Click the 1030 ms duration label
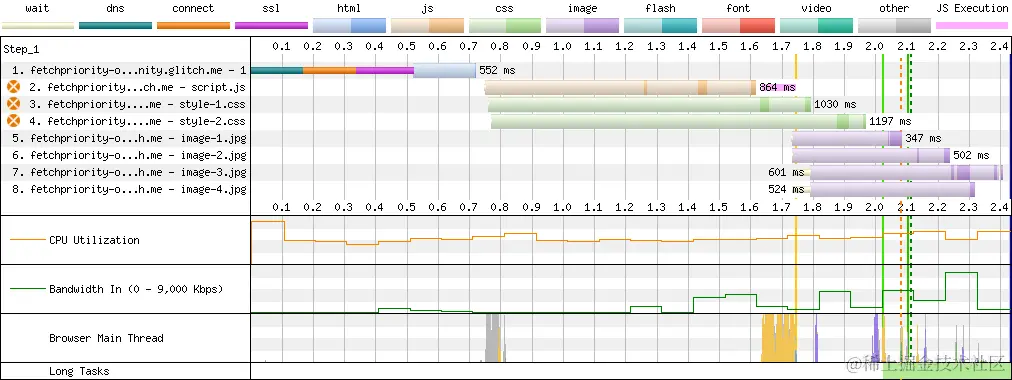 click(835, 105)
